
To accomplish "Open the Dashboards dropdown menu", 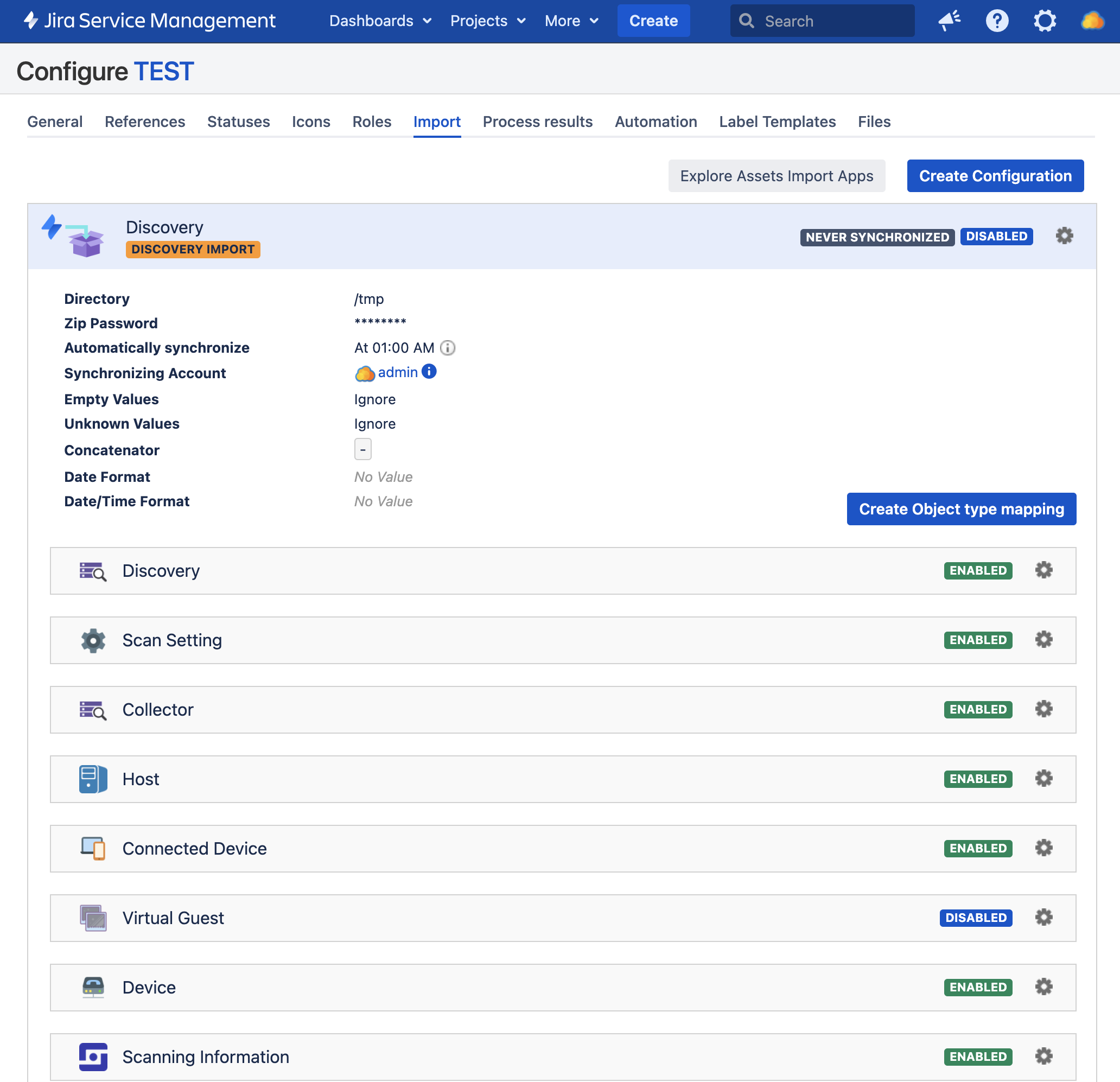I will [380, 21].
